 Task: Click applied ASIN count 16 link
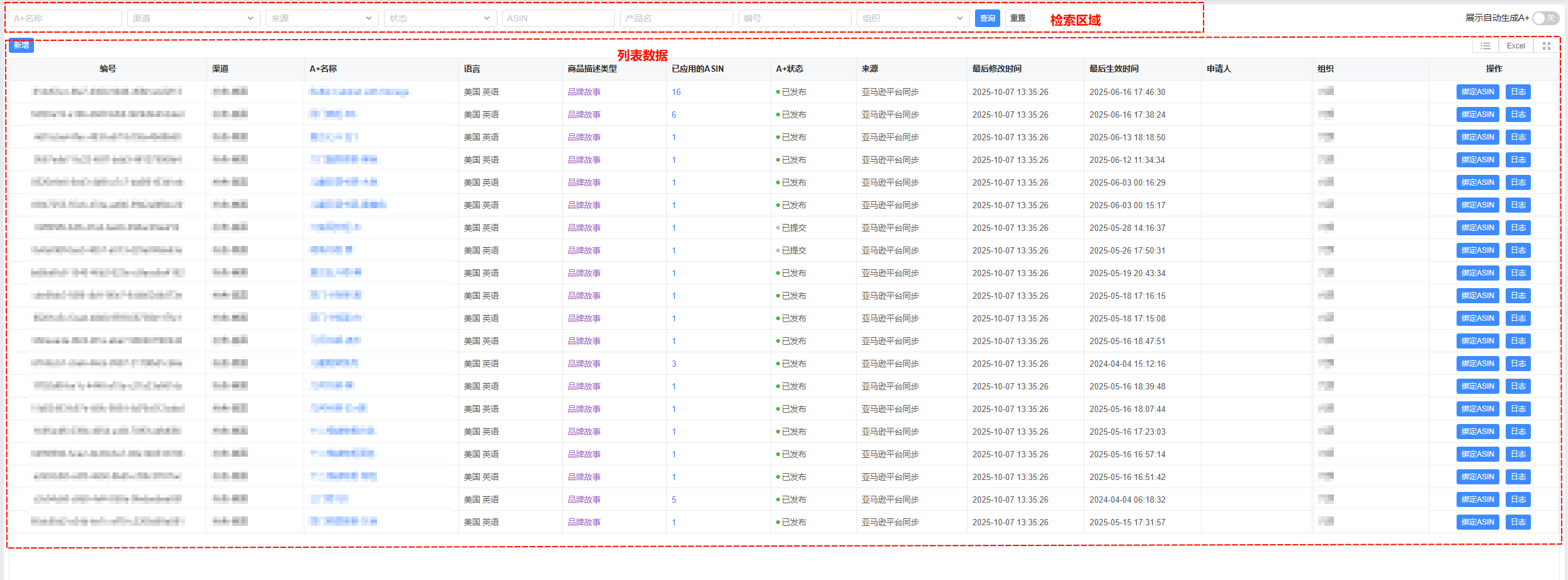[x=676, y=92]
